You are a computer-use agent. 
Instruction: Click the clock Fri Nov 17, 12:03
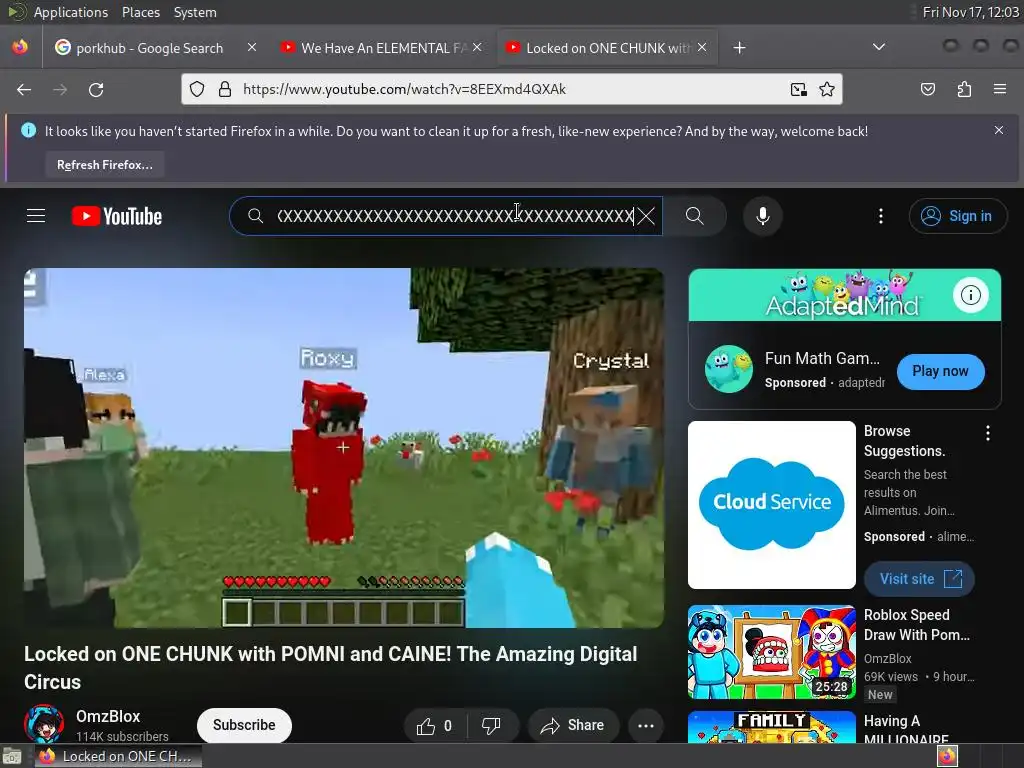tap(970, 12)
